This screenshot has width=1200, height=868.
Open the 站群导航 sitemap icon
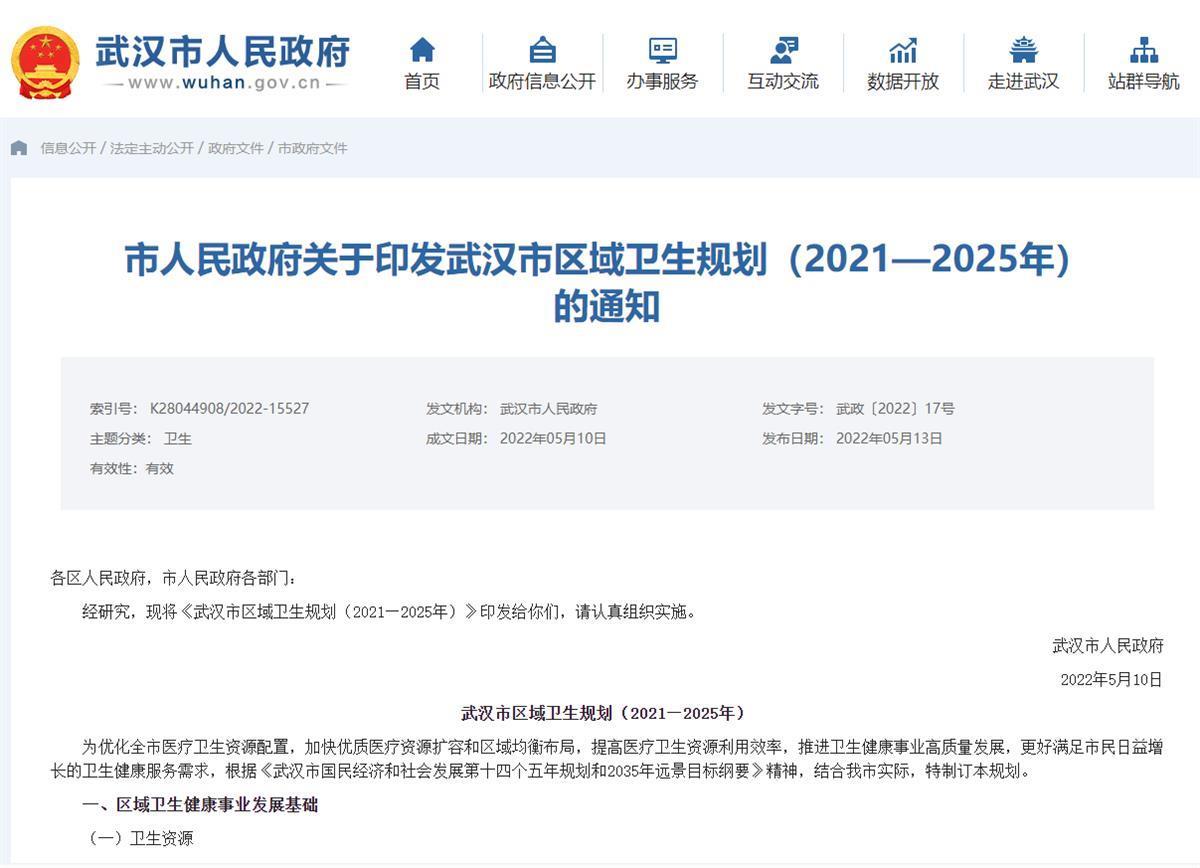point(1143,49)
